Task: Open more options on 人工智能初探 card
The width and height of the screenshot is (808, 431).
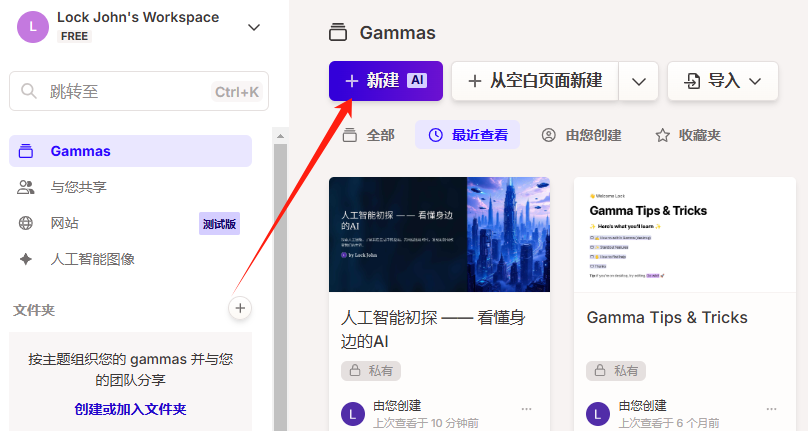Action: [526, 409]
